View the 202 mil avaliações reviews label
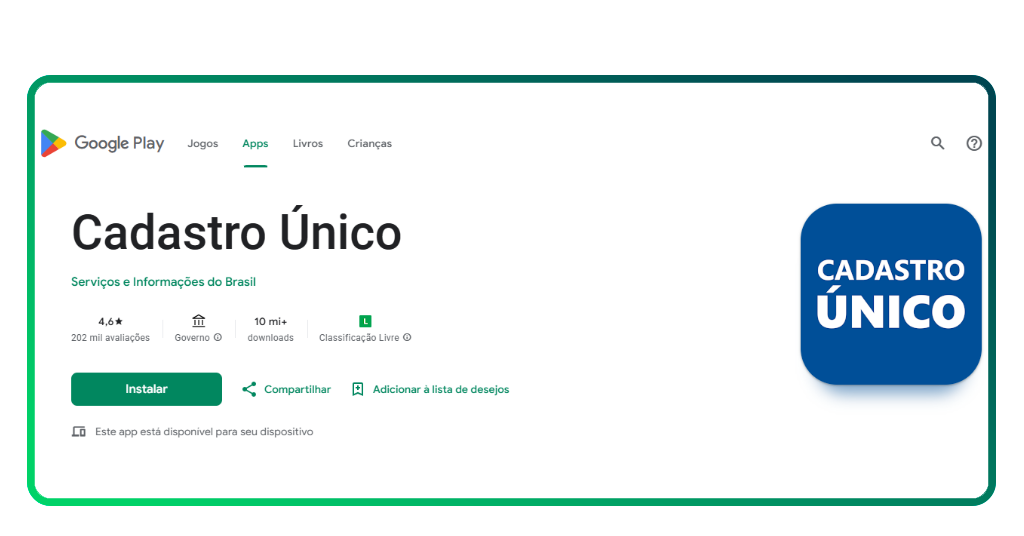 (x=110, y=338)
